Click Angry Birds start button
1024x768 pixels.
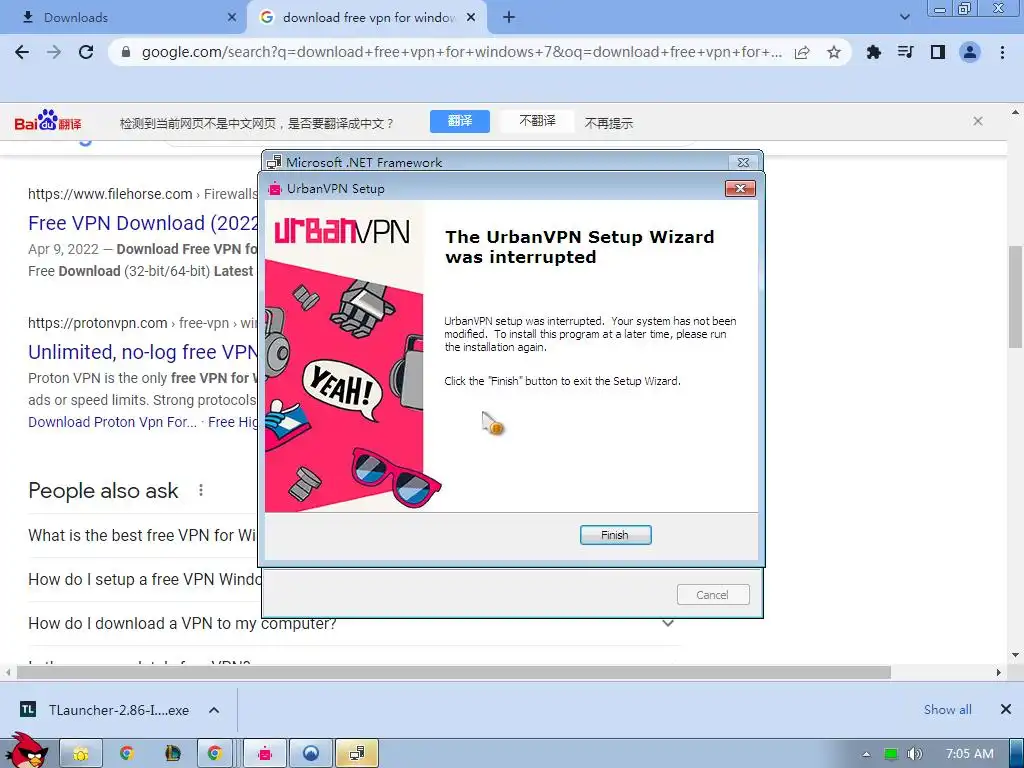coord(26,750)
